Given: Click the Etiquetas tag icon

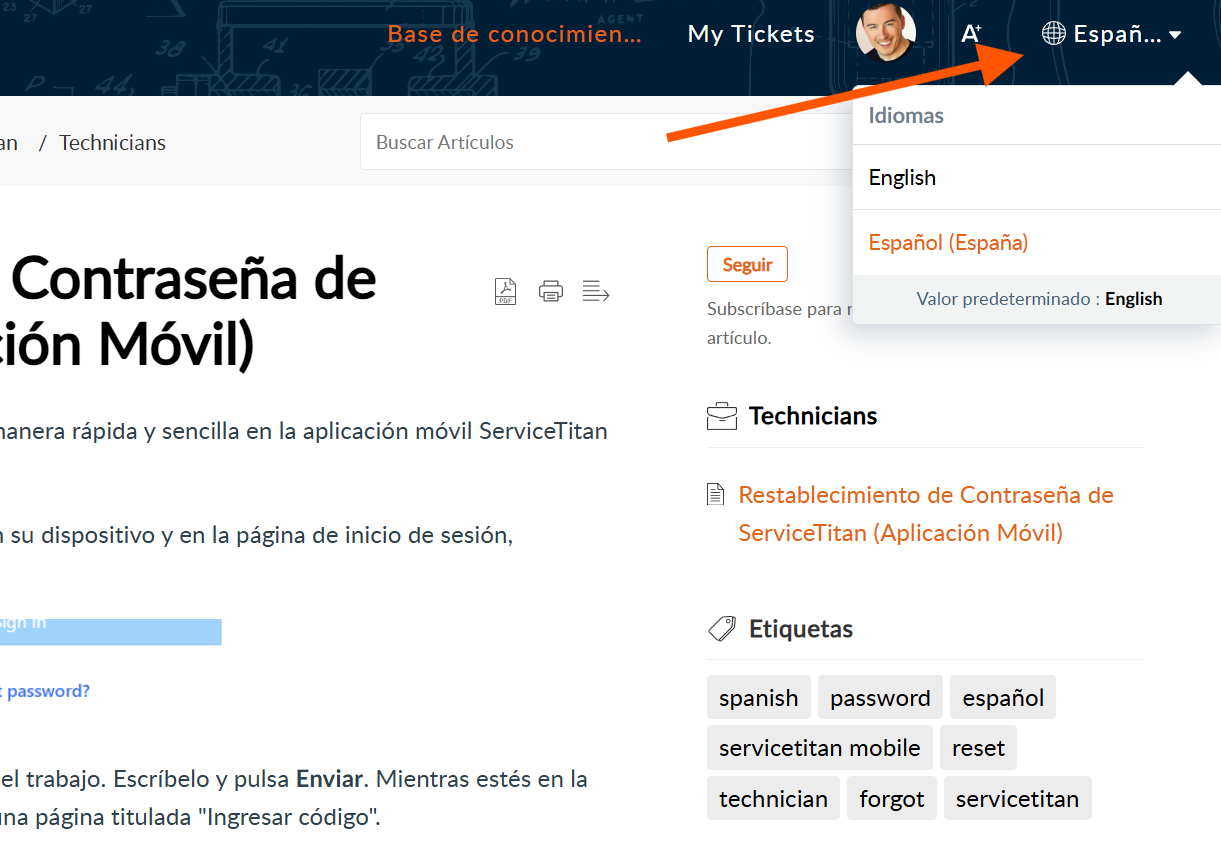Looking at the screenshot, I should (722, 629).
